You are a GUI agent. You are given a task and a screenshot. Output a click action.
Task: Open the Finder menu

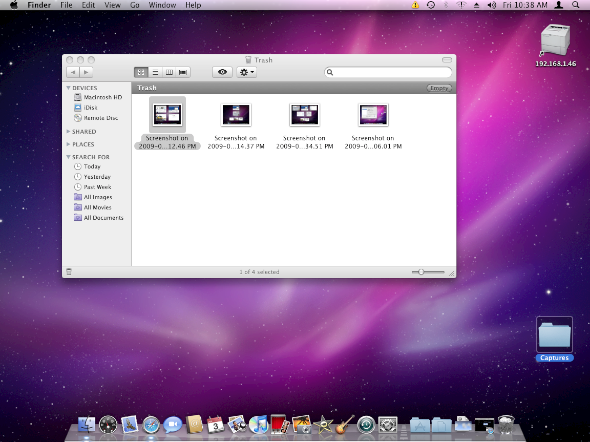39,5
